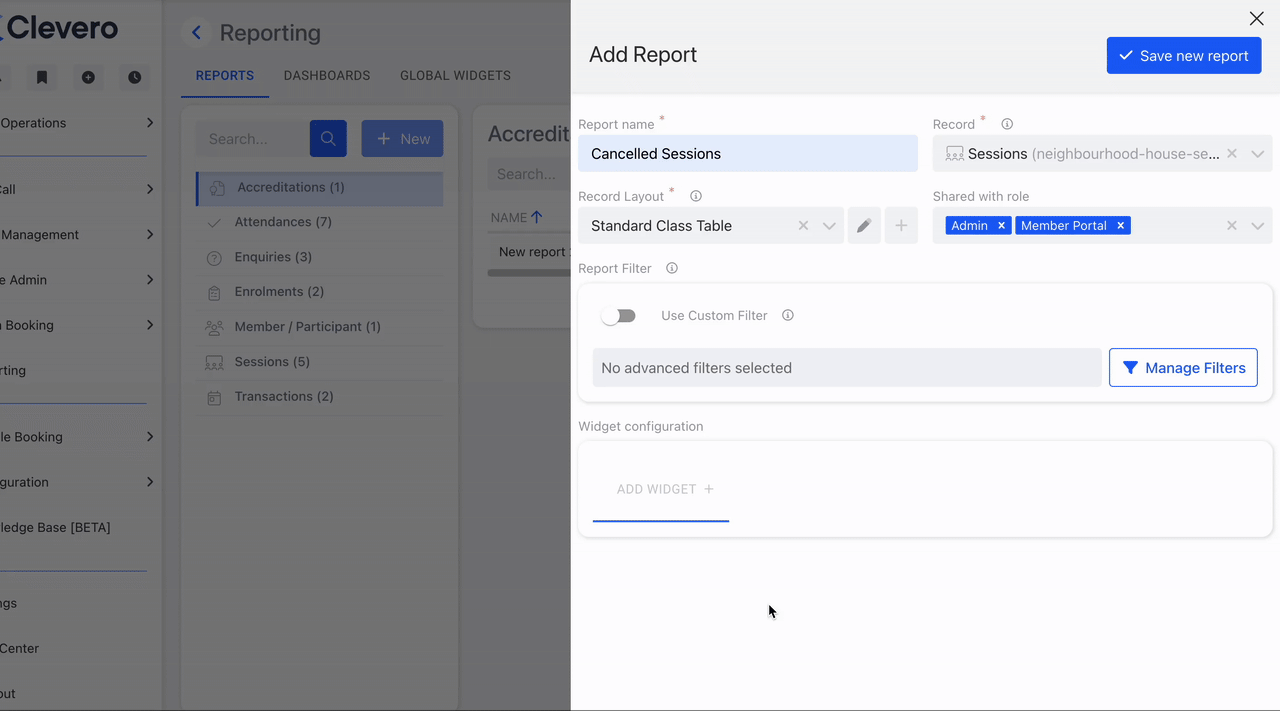Switch to GLOBAL WIDGETS tab
Viewport: 1280px width, 711px height.
coord(455,76)
